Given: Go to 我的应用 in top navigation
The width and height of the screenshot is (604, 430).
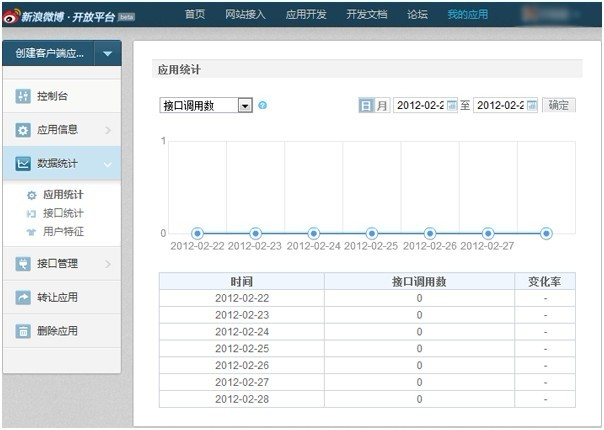Looking at the screenshot, I should coord(467,14).
